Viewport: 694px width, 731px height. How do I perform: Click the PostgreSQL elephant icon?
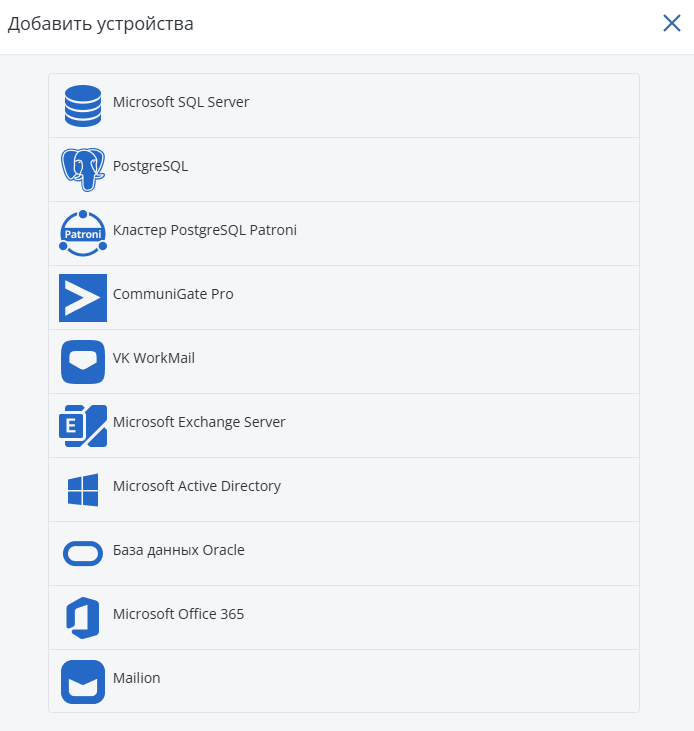83,170
